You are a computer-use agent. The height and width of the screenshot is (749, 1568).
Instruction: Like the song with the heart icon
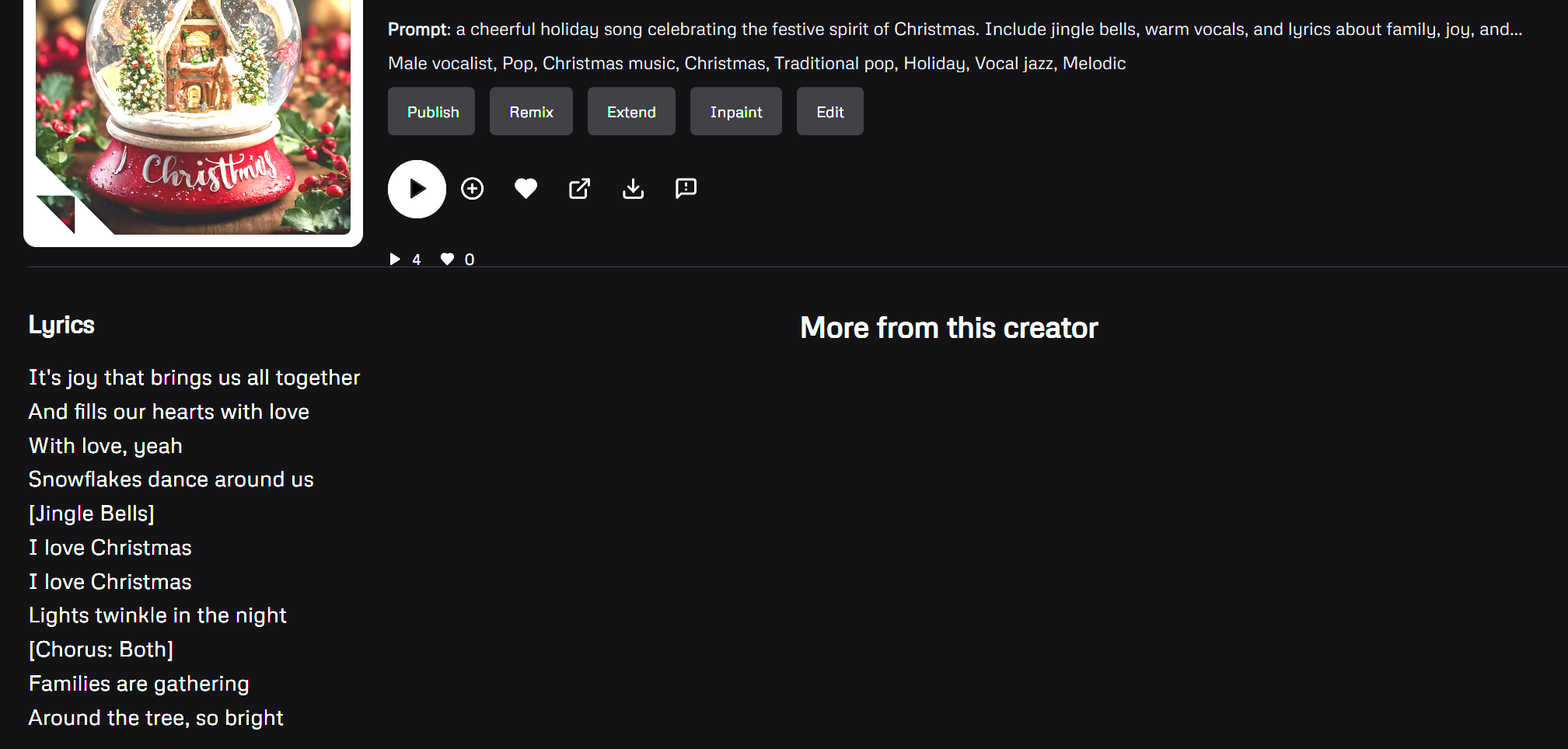pos(526,189)
